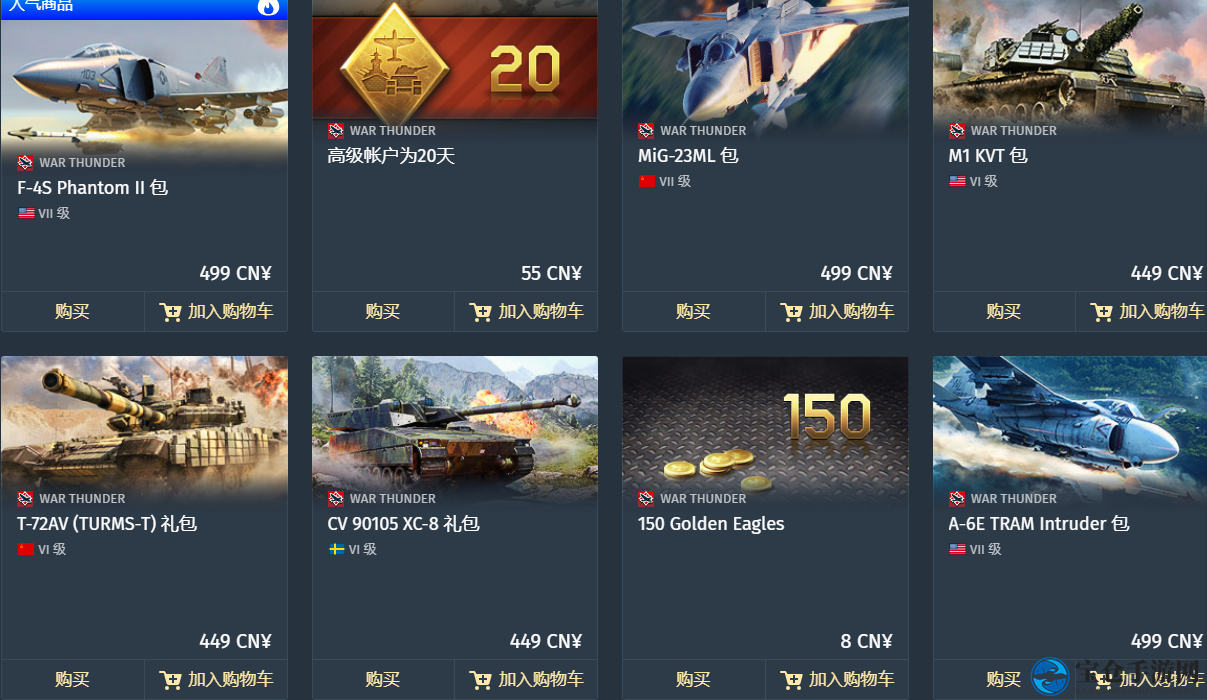Click the flame icon on popular items banner
The width and height of the screenshot is (1207, 700).
[268, 7]
